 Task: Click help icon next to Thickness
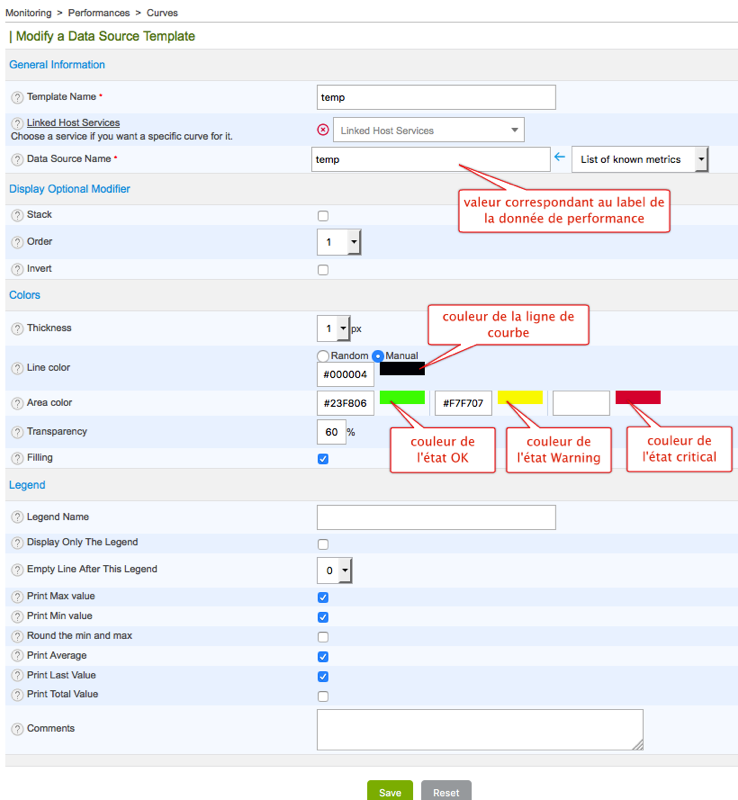(x=17, y=329)
